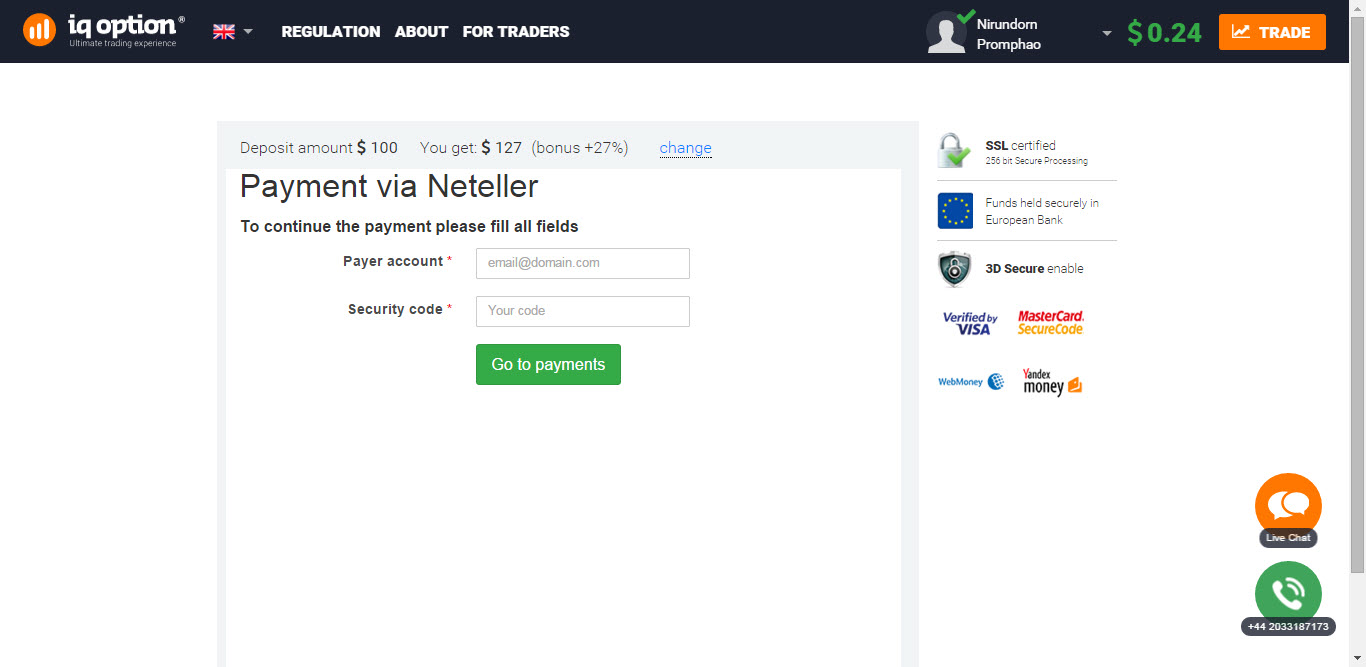1366x667 pixels.
Task: Focus the Payer account email field
Action: 583,263
